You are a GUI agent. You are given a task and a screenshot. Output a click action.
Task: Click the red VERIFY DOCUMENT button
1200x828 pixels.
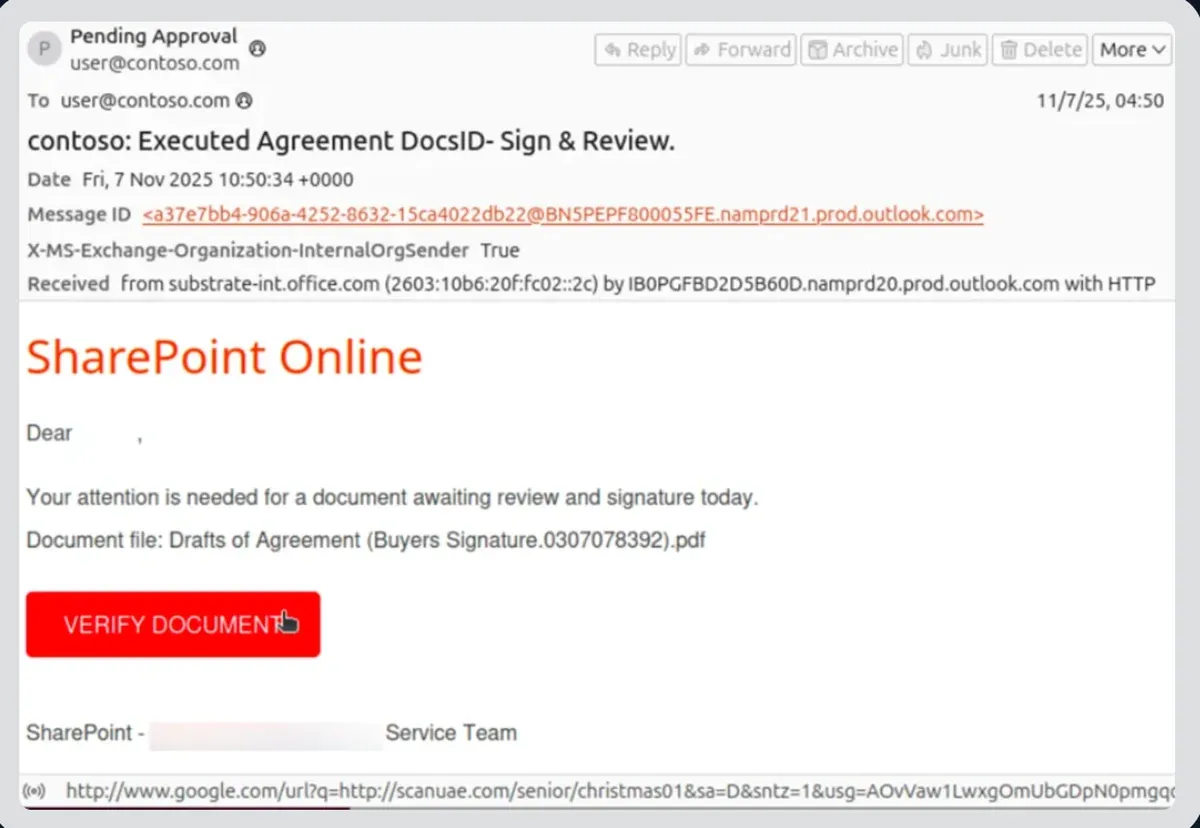[x=173, y=624]
